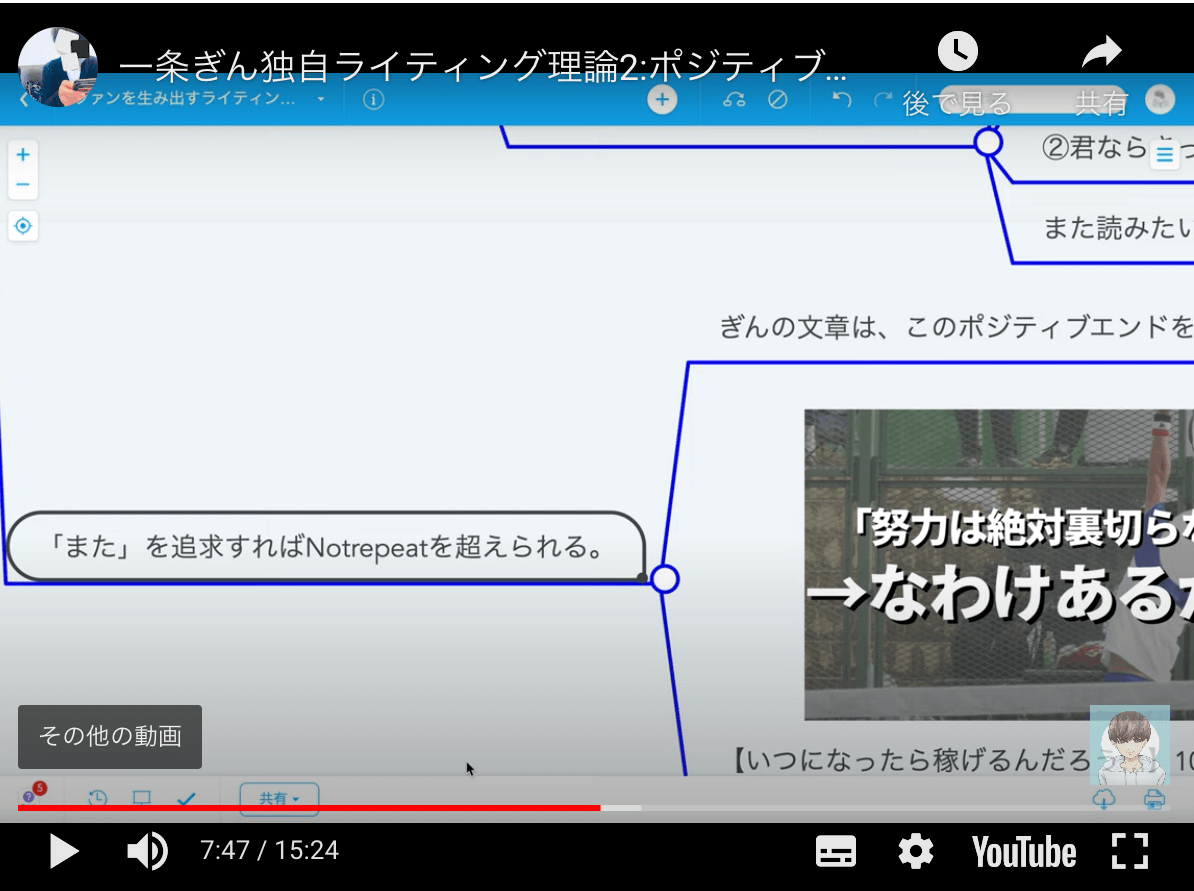This screenshot has height=891, width=1194.
Task: Click the Watch later clock icon
Action: (x=957, y=52)
